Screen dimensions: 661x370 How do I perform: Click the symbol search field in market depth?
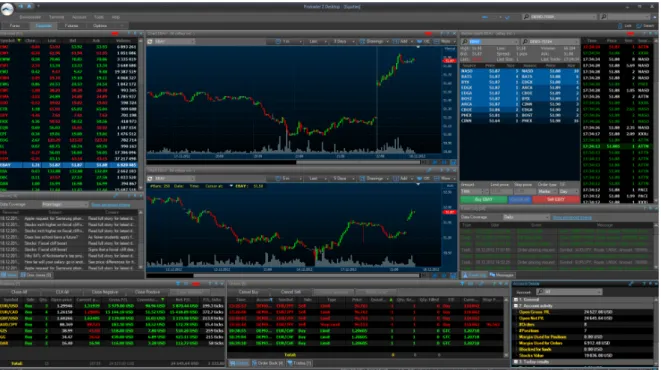pos(489,42)
